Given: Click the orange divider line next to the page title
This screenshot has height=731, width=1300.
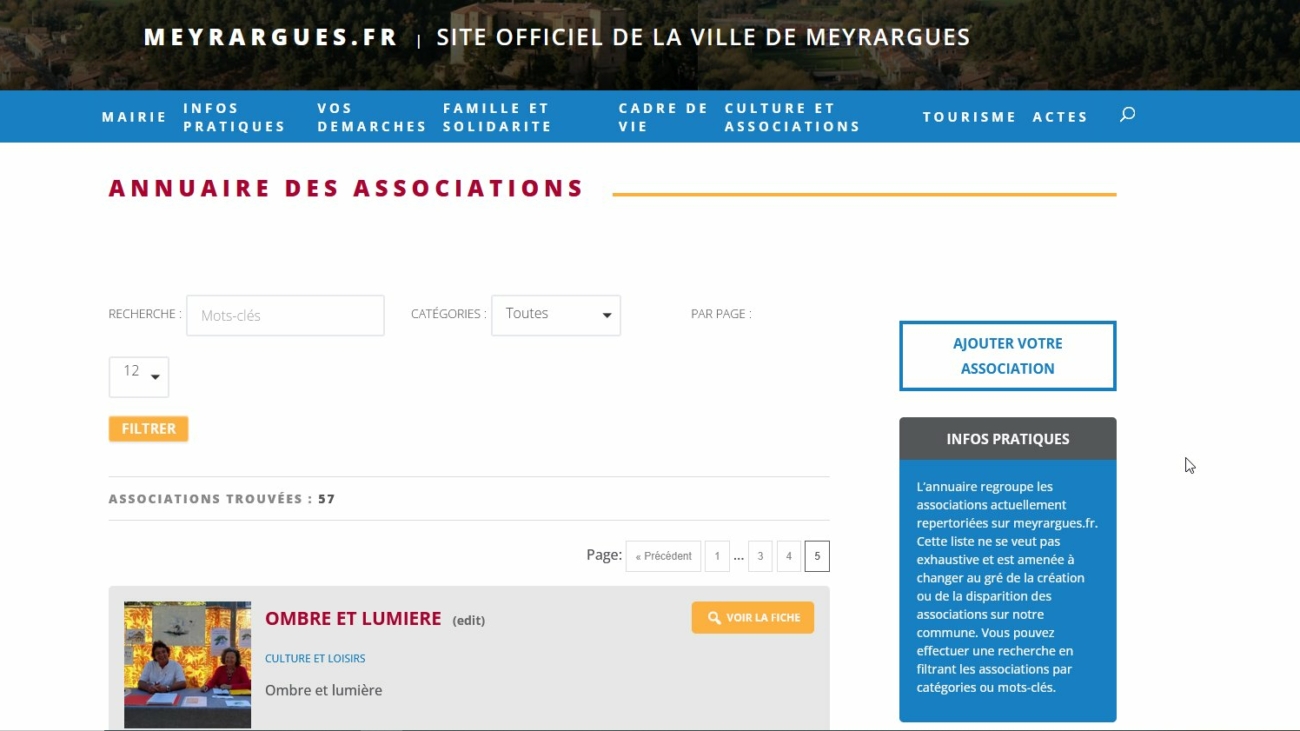Looking at the screenshot, I should [x=865, y=192].
